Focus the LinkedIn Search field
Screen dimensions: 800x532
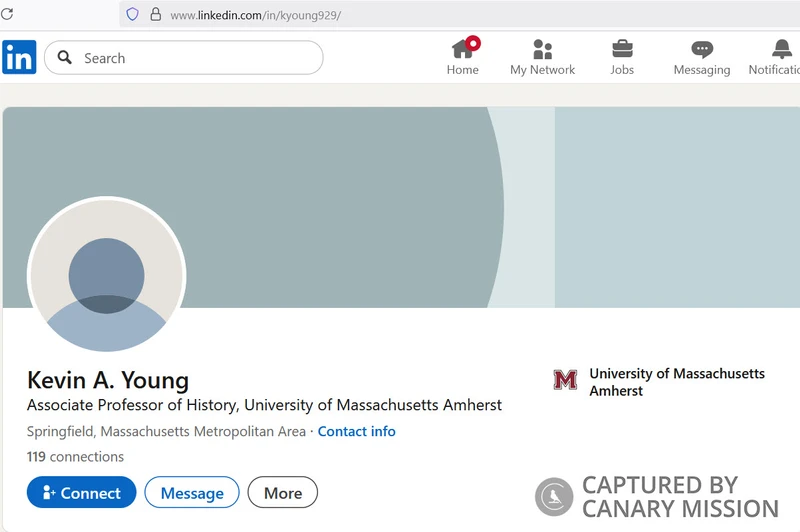tap(184, 58)
